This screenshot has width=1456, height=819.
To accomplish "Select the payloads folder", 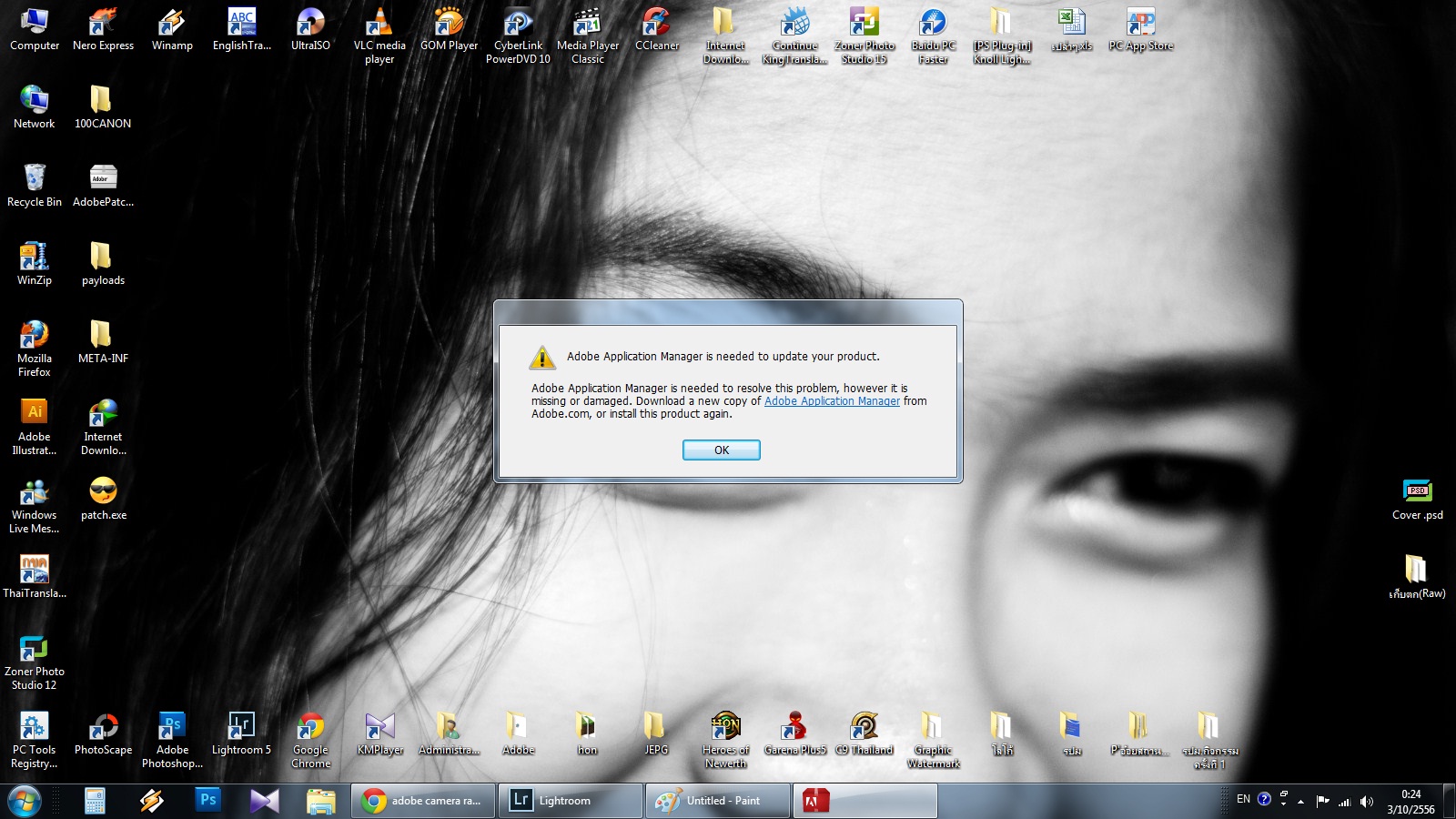I will pyautogui.click(x=103, y=263).
